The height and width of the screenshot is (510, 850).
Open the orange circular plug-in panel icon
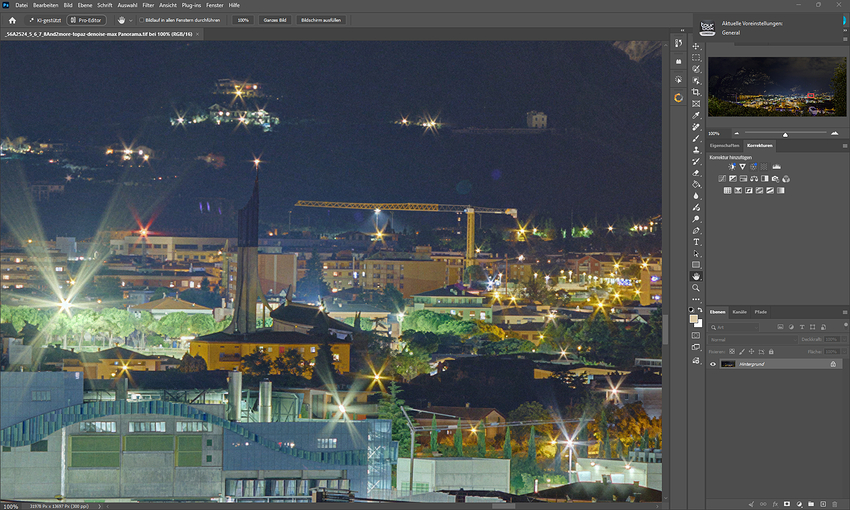[678, 98]
